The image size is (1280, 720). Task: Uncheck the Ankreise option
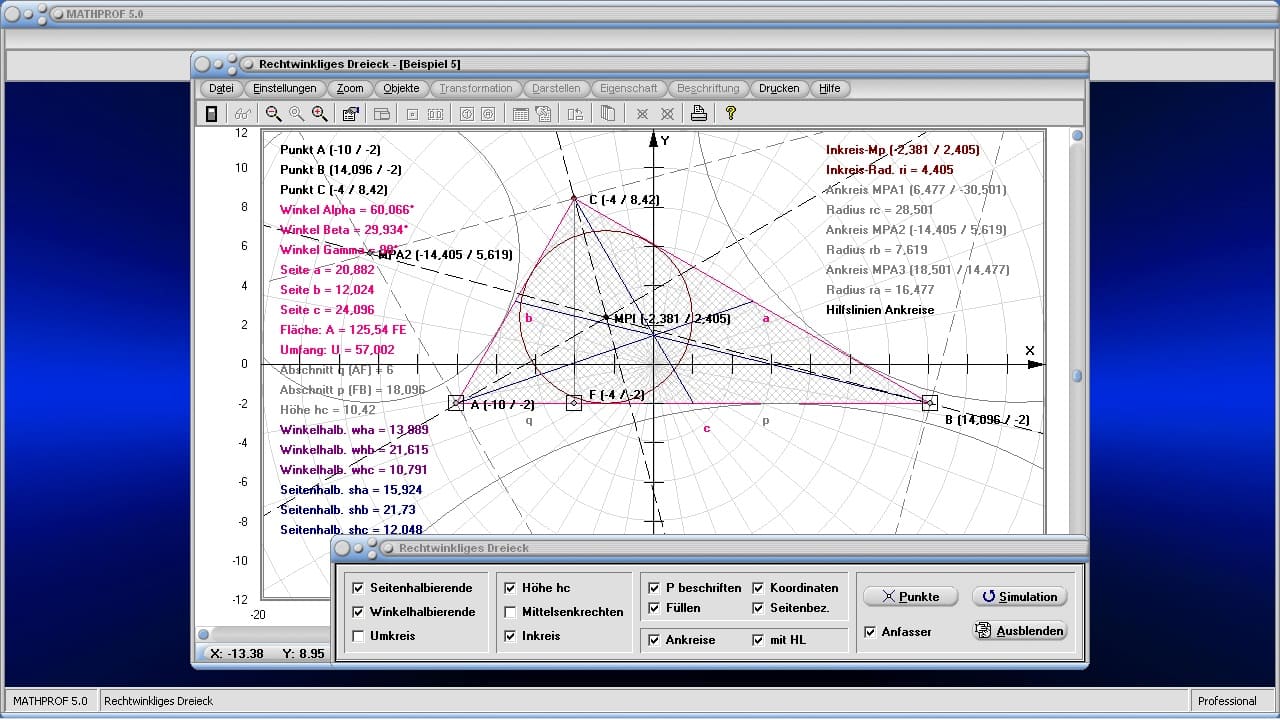[655, 640]
